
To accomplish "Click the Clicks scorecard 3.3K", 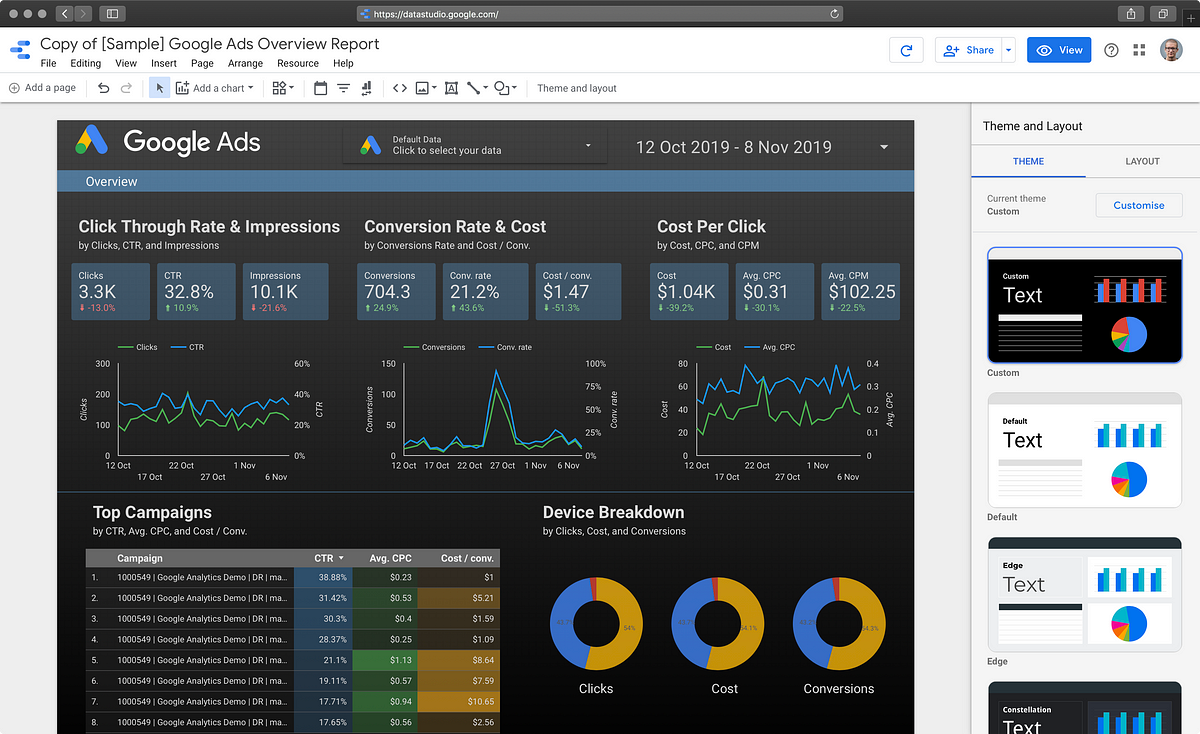I will click(x=111, y=291).
